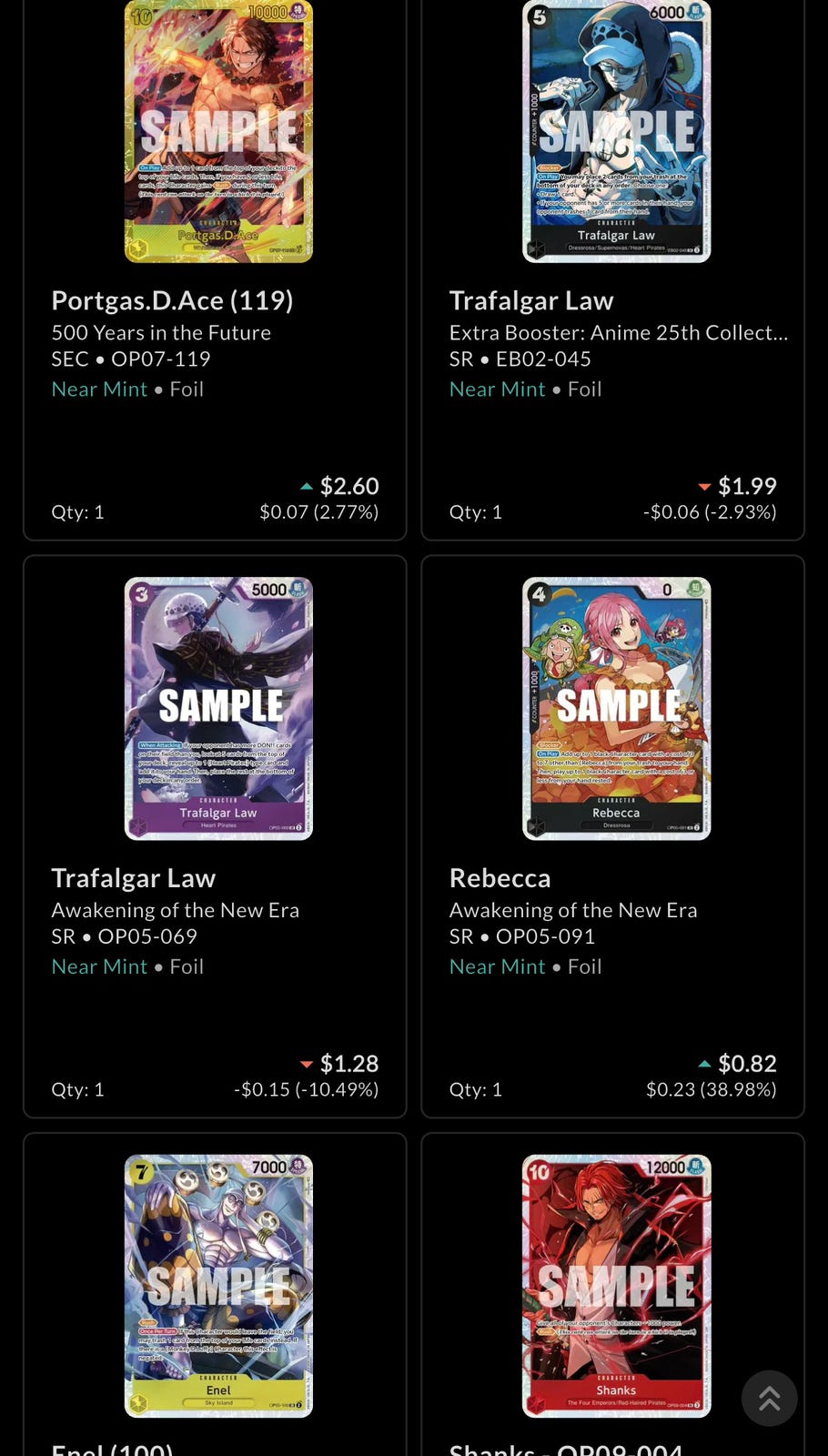828x1456 pixels.
Task: Tap the 500 Years in the Future set name
Action: tap(161, 332)
